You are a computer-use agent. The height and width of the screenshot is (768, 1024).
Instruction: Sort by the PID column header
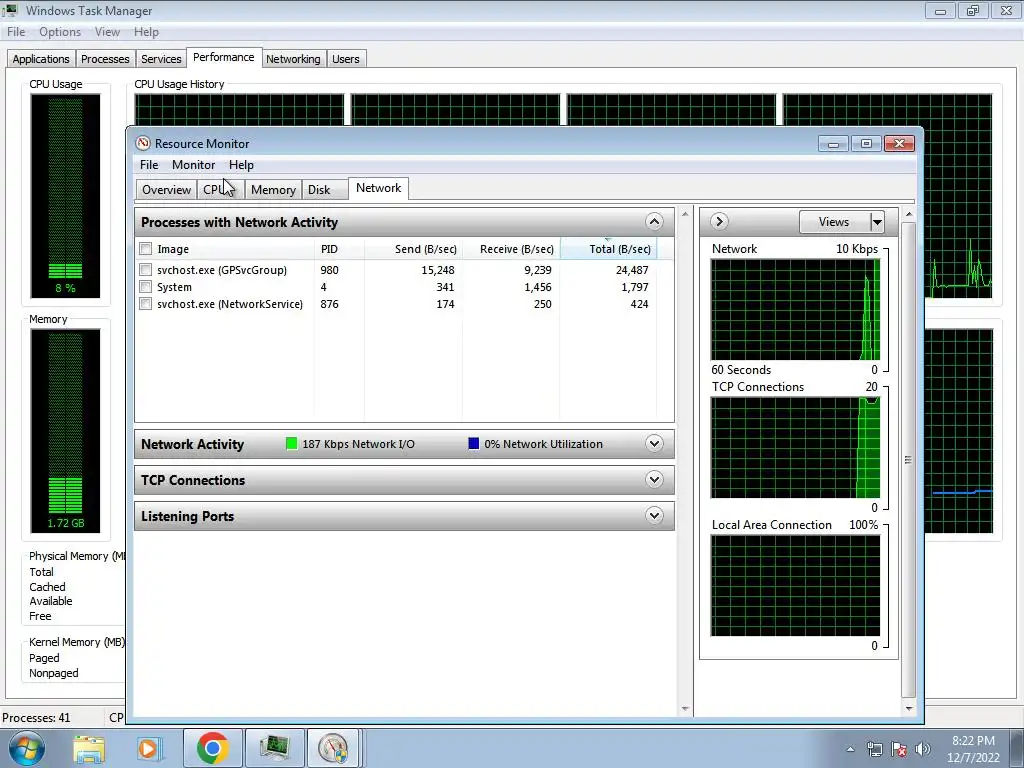(340, 249)
